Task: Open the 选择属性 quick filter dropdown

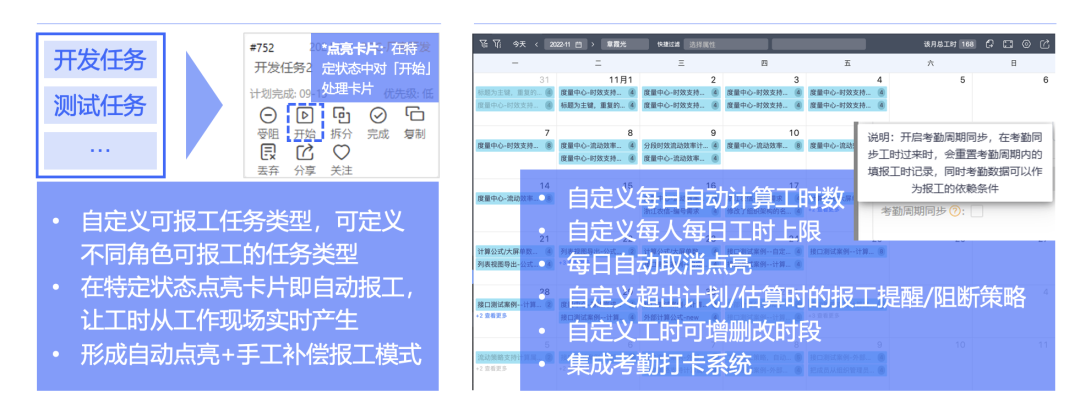Action: (727, 44)
